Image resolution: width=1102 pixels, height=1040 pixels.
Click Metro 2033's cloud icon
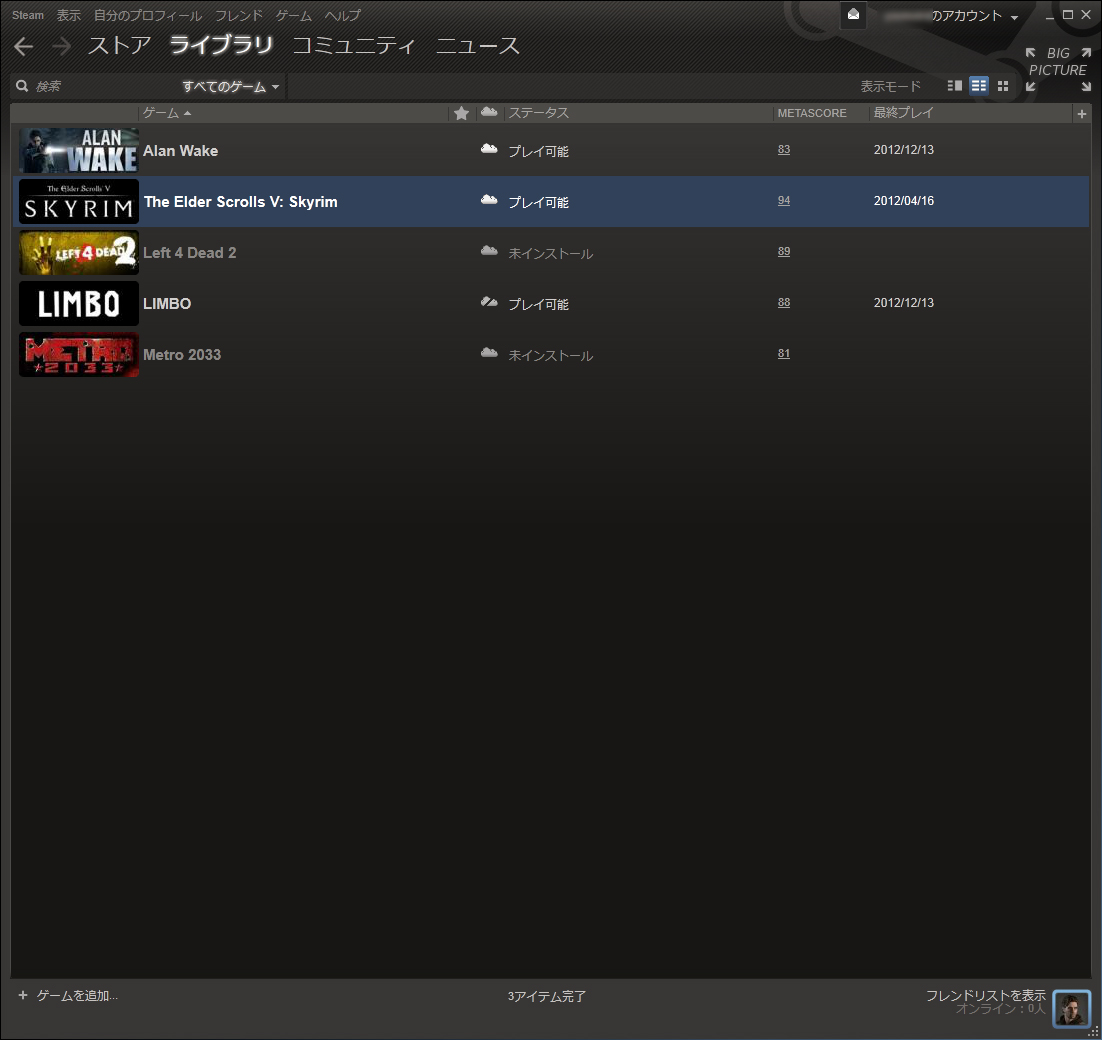click(489, 353)
